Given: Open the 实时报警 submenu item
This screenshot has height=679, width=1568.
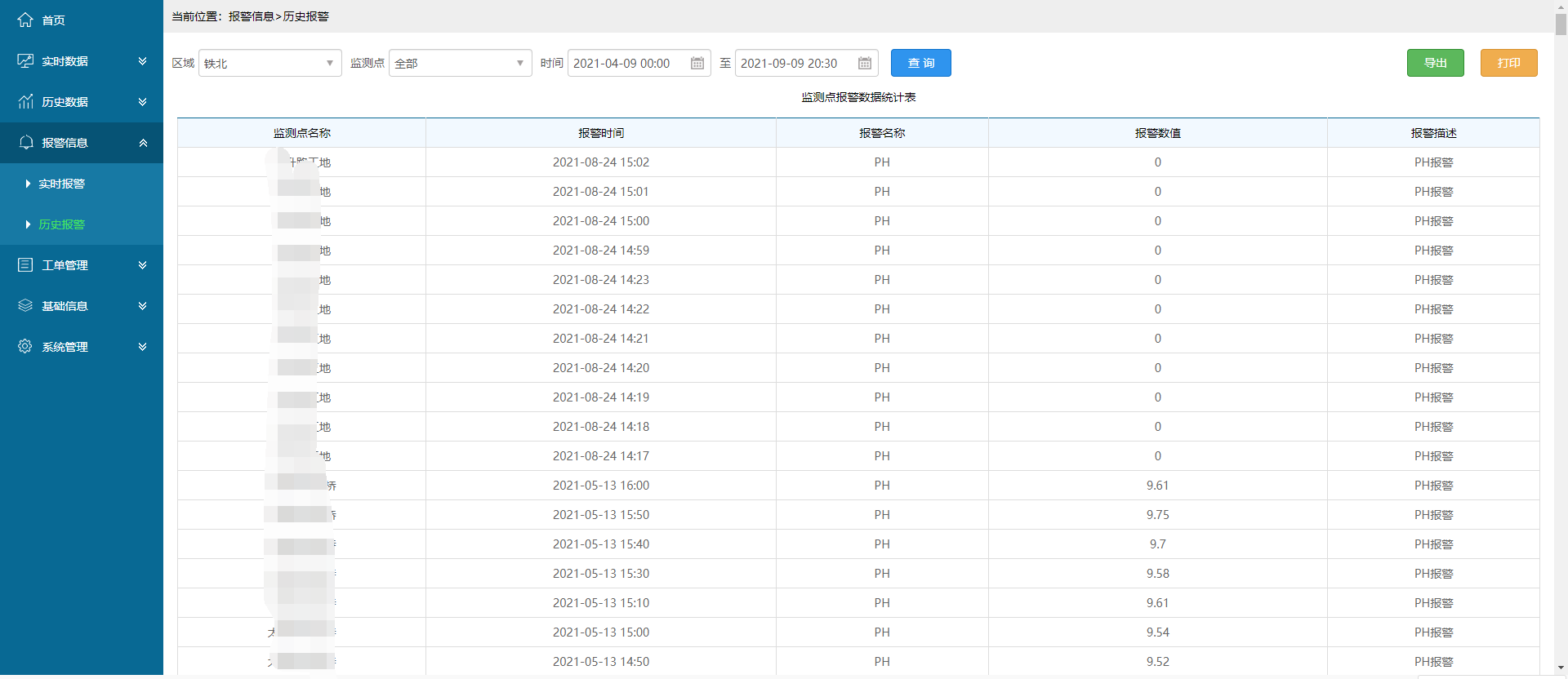Looking at the screenshot, I should (62, 184).
